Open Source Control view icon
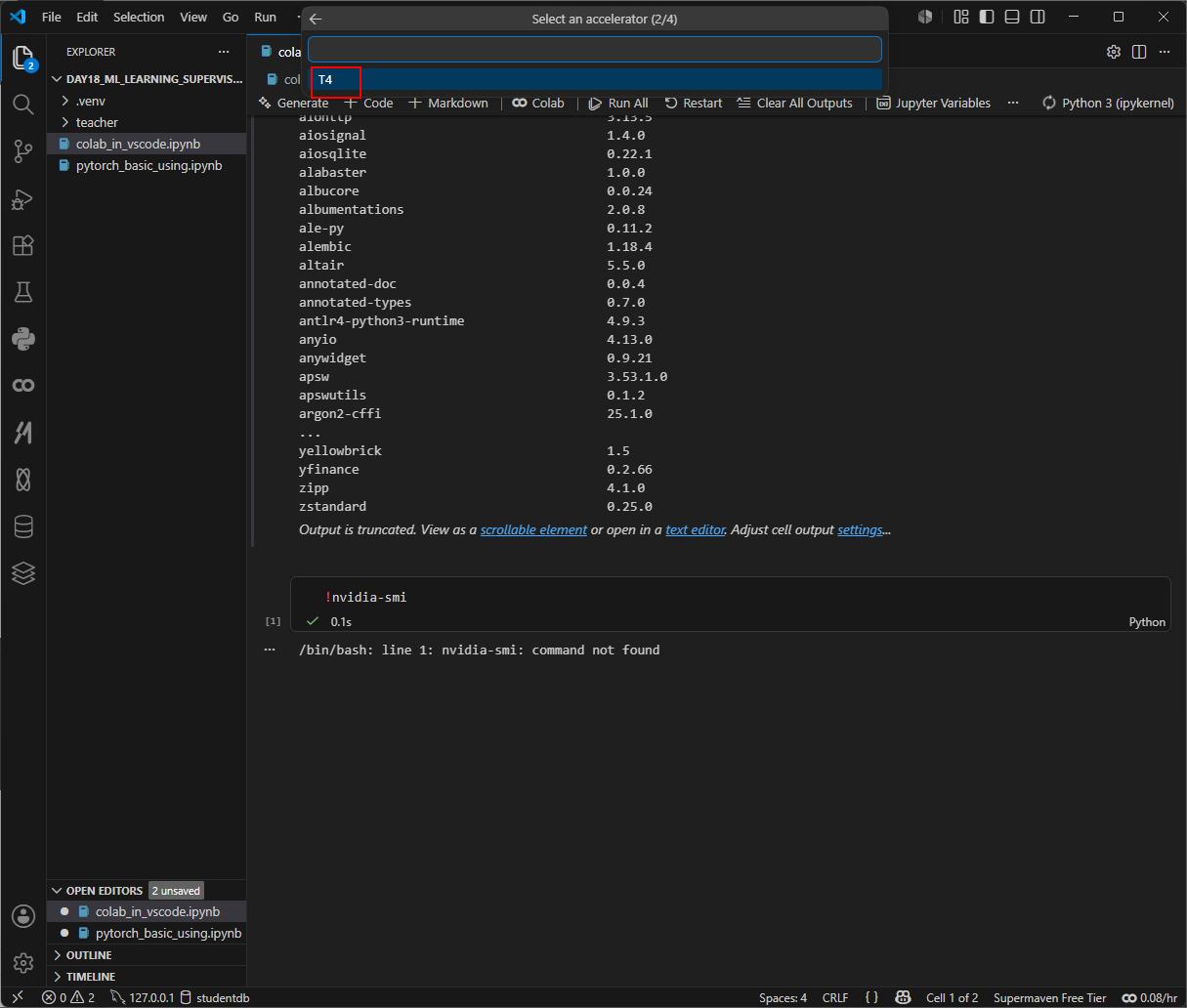Screen dimensions: 1187x1008 [x=23, y=150]
